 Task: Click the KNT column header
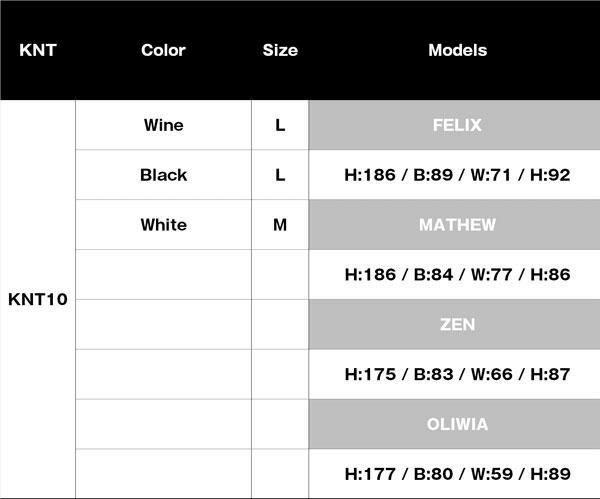[x=37, y=50]
